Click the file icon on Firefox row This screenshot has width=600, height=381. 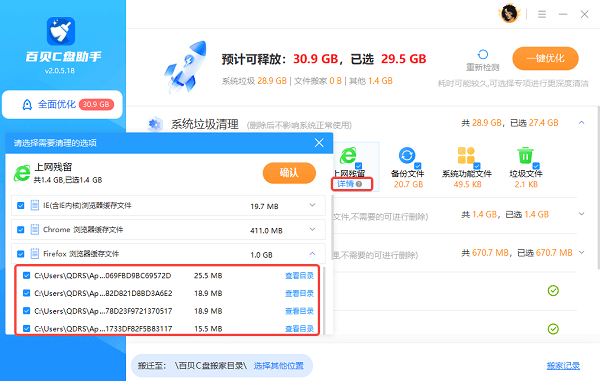point(34,254)
